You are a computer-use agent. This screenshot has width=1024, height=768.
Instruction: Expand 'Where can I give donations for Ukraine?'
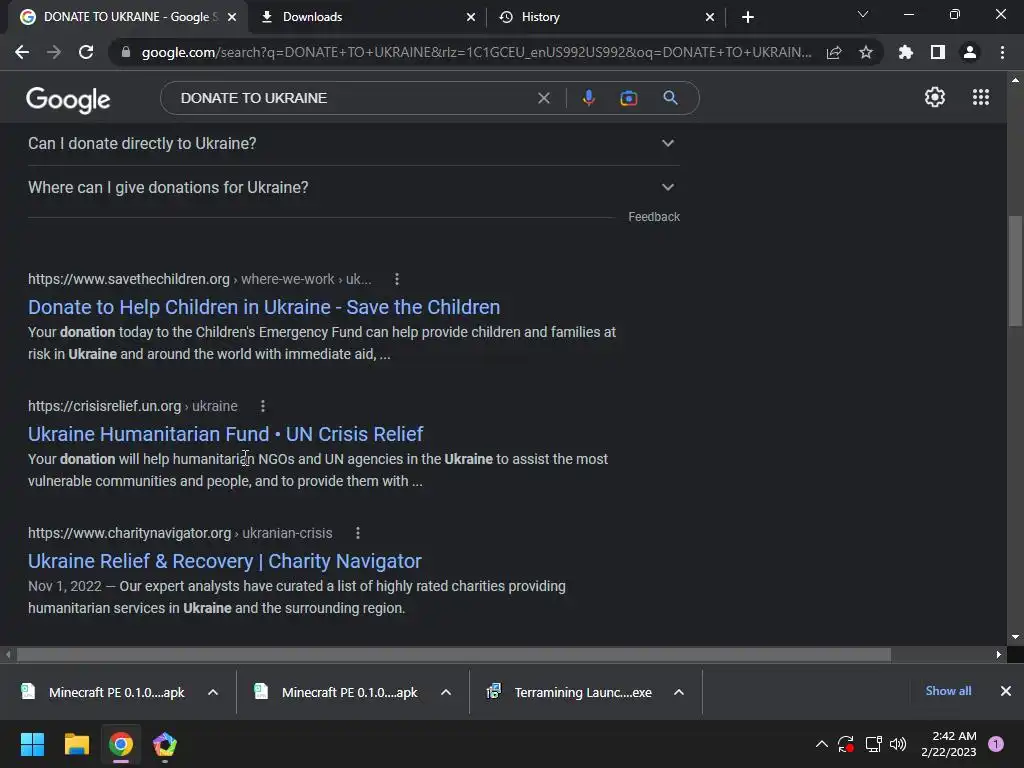[x=353, y=187]
